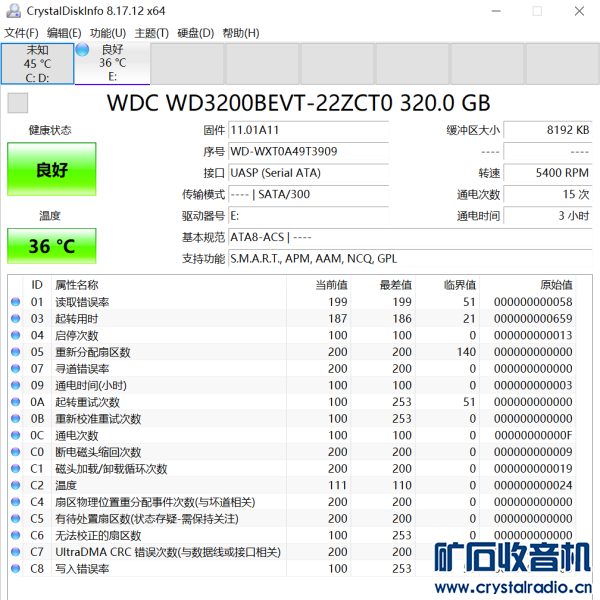Open the 编辑(E) menu
Image resolution: width=600 pixels, height=600 pixels.
pos(64,33)
